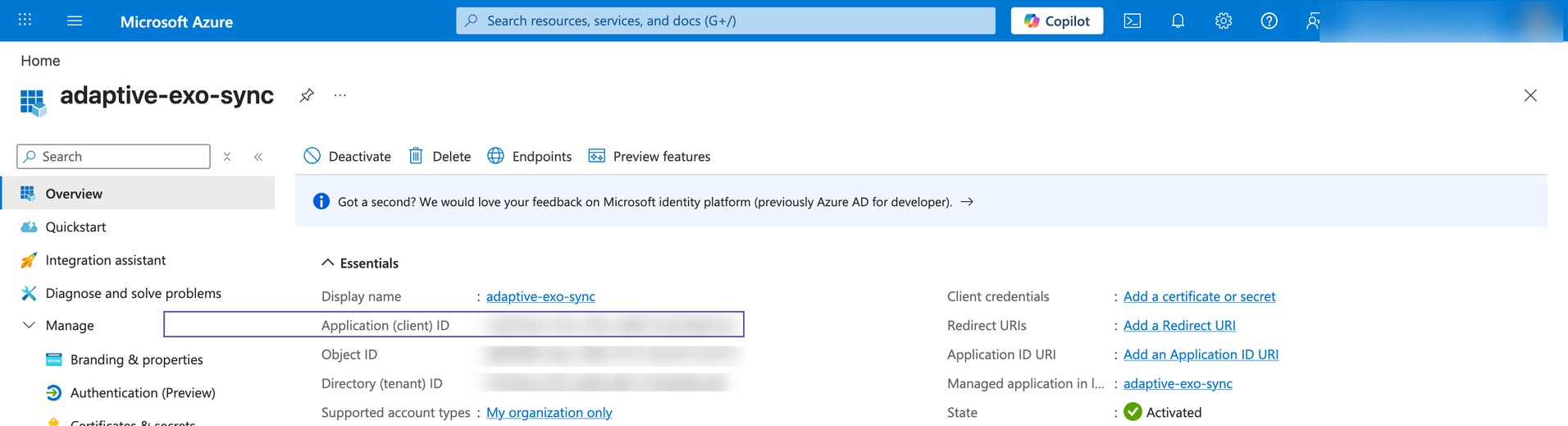Click the feedback banner arrow
Viewport: 1568px width, 426px height.
967,201
